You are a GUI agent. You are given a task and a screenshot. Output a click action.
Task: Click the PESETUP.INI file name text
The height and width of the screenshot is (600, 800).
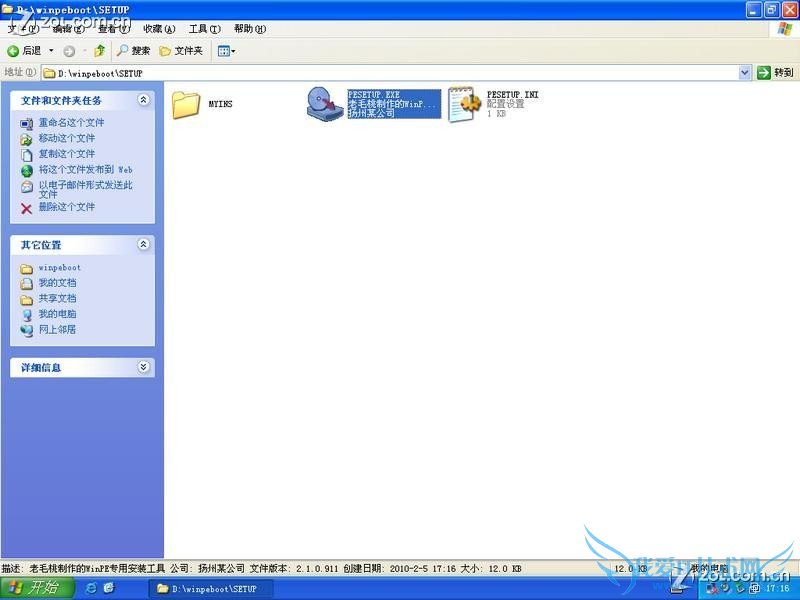(512, 94)
